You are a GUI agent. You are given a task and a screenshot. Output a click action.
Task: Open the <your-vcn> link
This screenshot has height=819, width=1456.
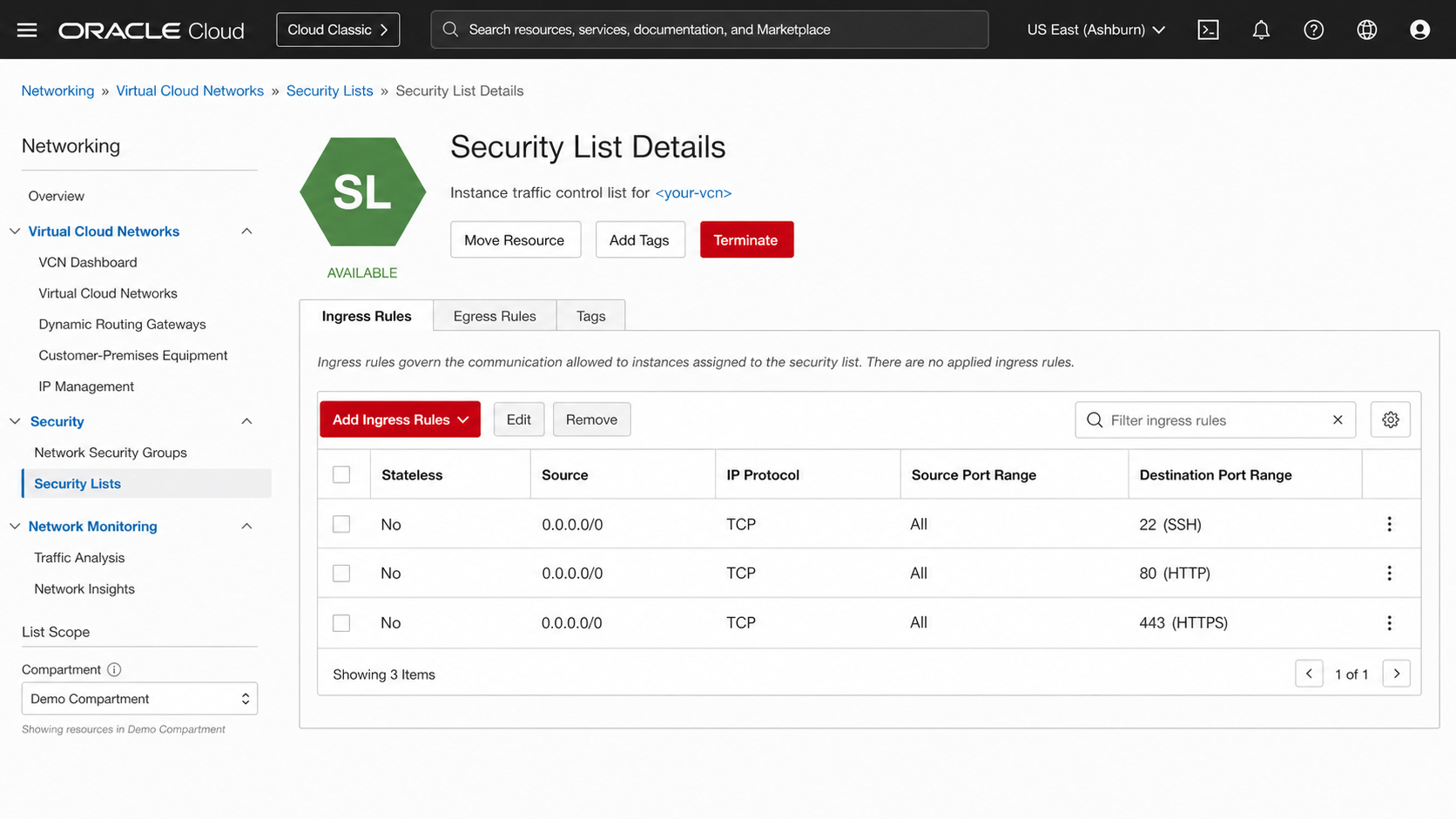pyautogui.click(x=693, y=193)
